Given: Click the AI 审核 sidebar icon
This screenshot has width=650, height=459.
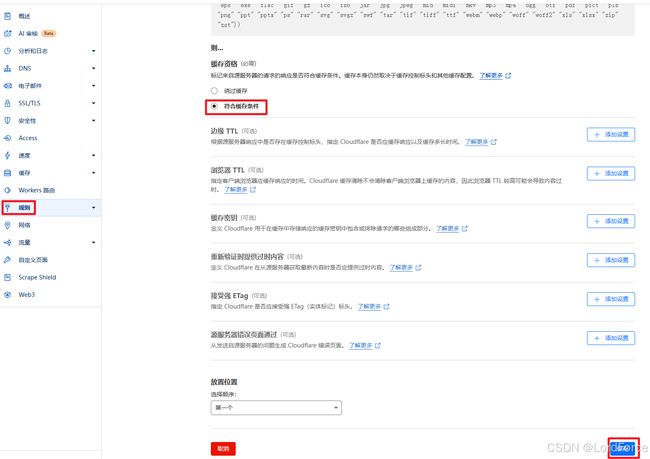Looking at the screenshot, I should coord(7,34).
